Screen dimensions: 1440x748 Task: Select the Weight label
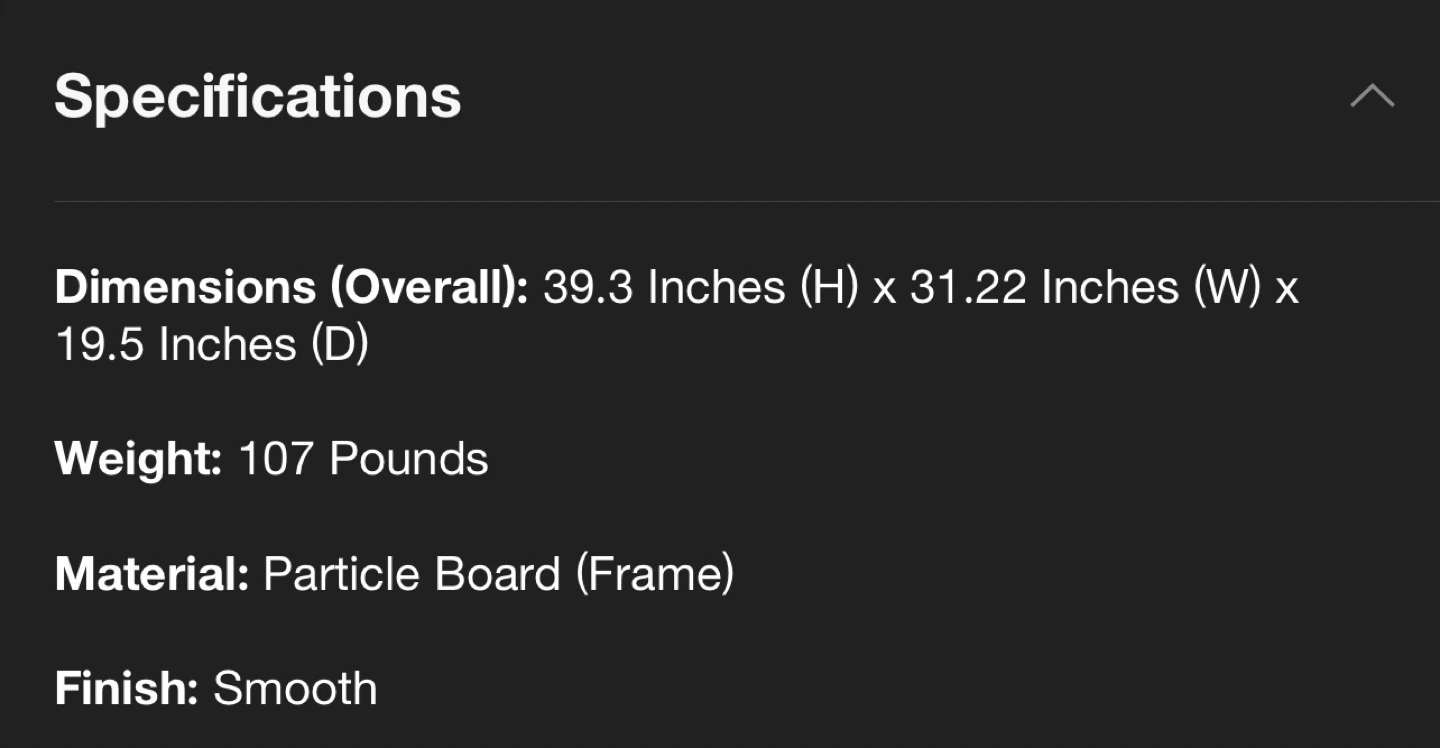(138, 460)
